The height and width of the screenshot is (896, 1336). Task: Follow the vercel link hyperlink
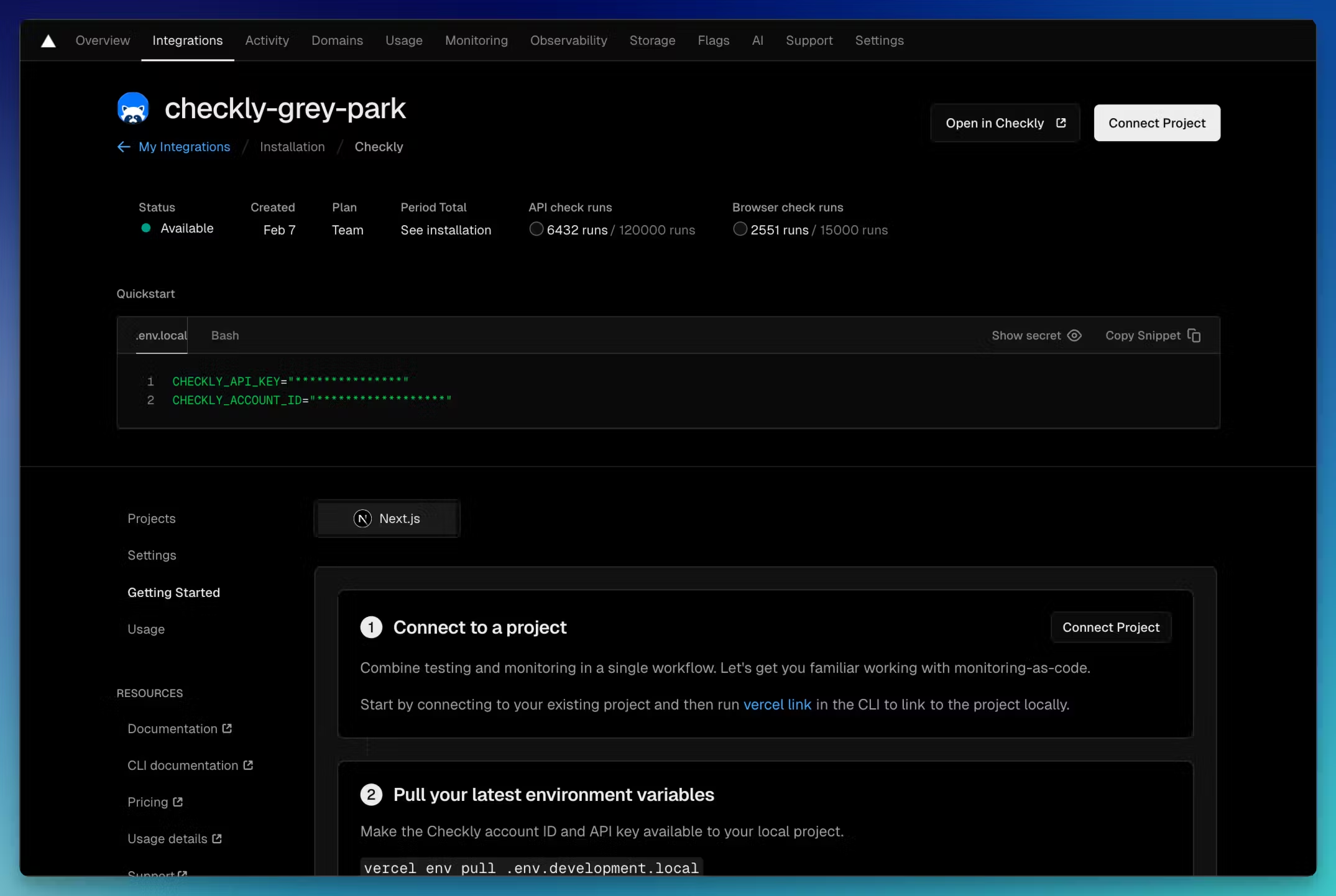click(777, 704)
